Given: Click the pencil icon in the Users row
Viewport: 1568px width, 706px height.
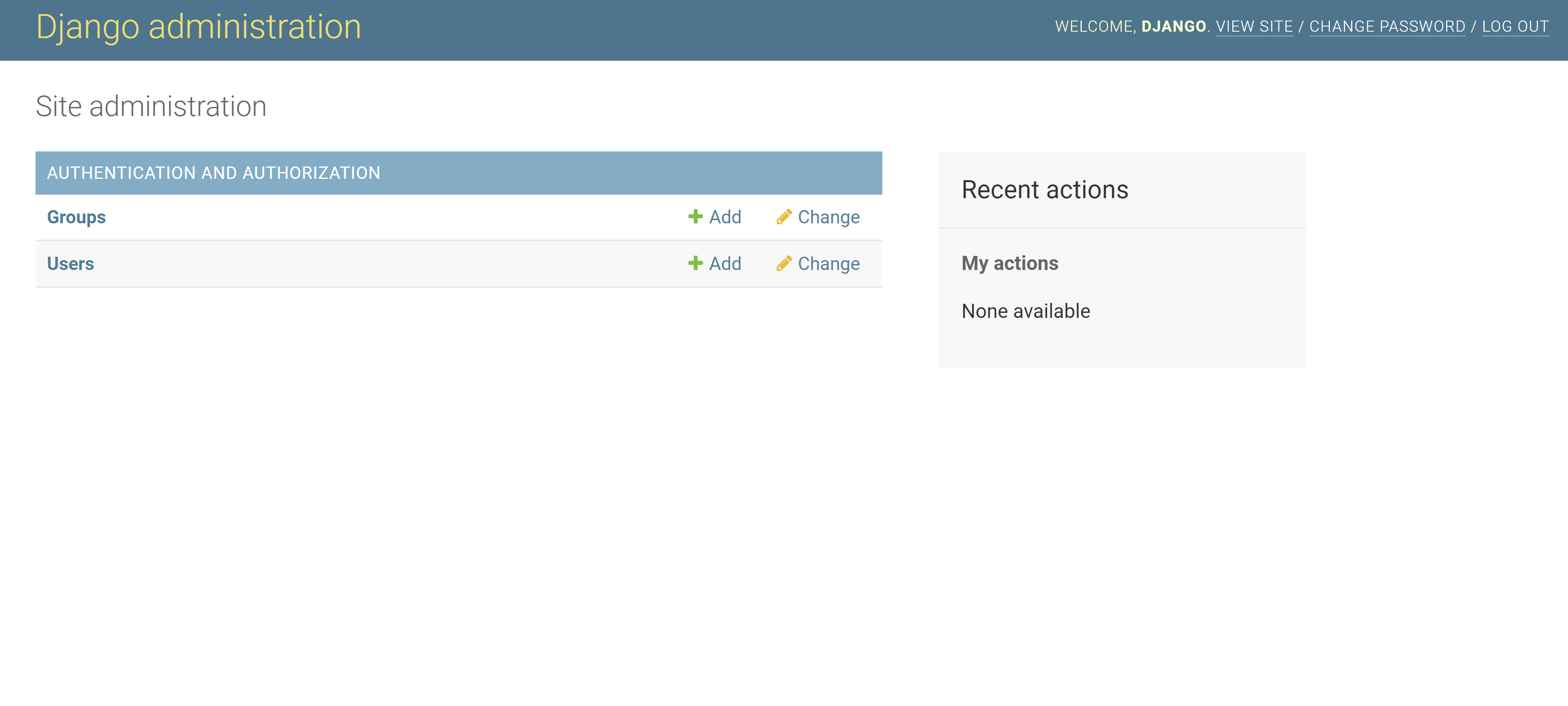Looking at the screenshot, I should pos(784,263).
